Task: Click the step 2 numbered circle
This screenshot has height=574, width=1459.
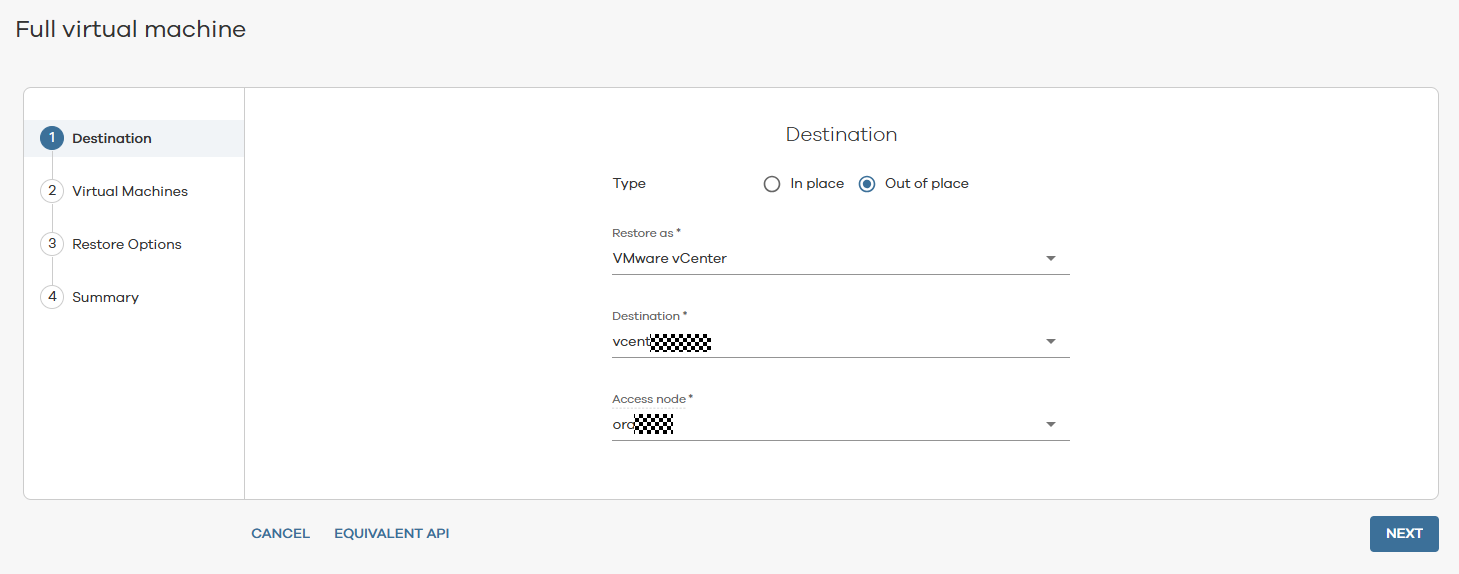Action: (x=52, y=191)
